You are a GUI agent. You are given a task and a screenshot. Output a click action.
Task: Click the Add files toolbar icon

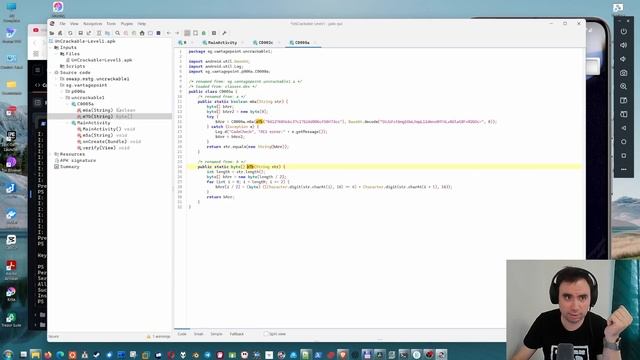[x=60, y=33]
